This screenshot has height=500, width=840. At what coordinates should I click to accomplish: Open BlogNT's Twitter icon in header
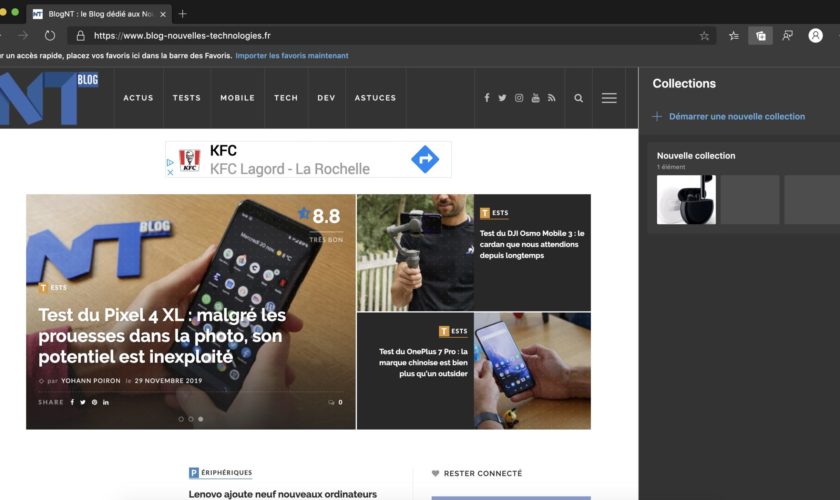click(x=502, y=98)
